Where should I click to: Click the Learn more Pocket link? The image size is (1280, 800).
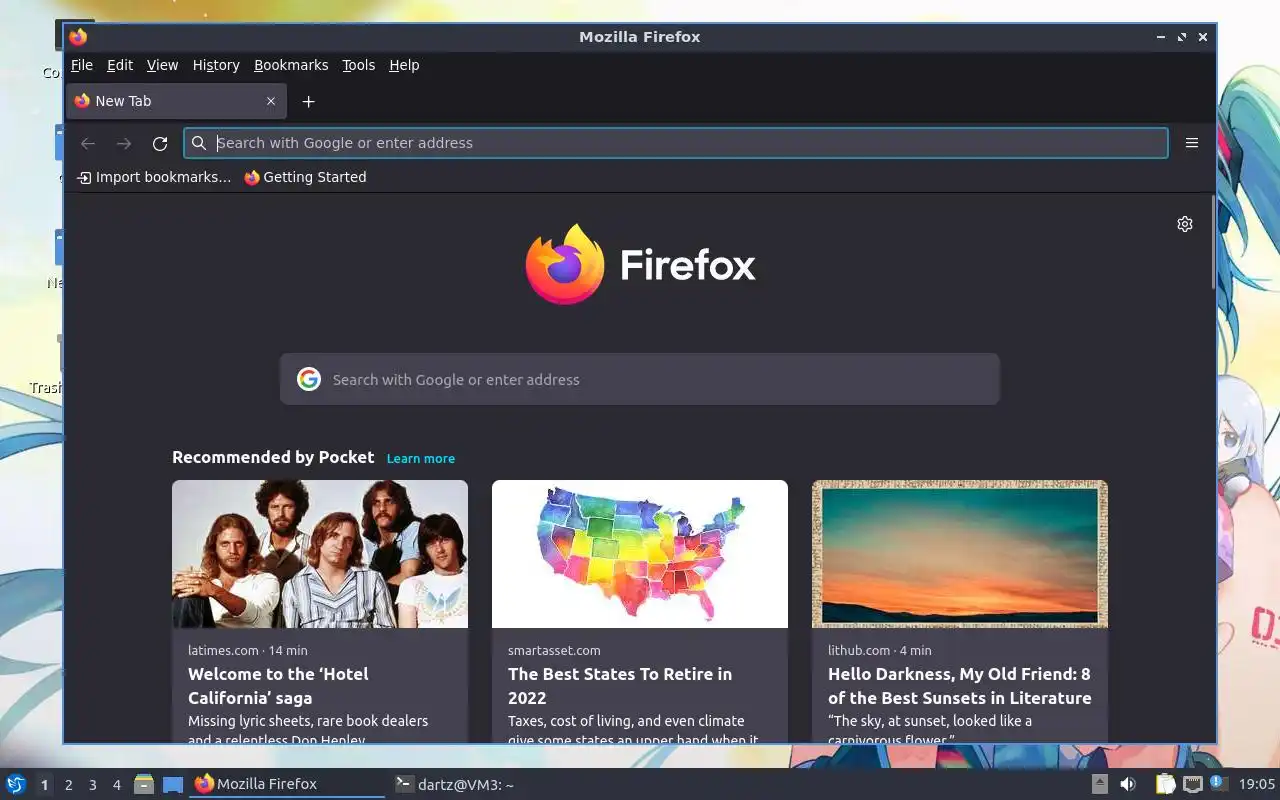421,458
